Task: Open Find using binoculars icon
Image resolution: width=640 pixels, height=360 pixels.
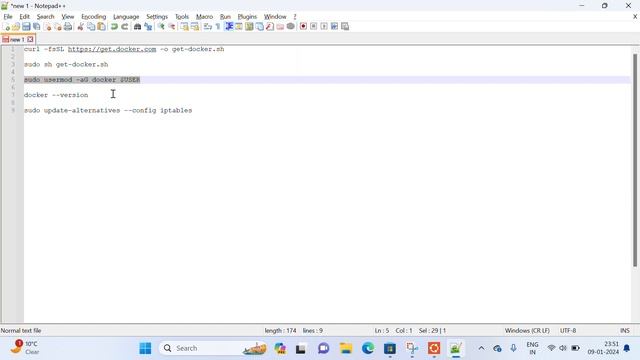Action: pos(137,27)
